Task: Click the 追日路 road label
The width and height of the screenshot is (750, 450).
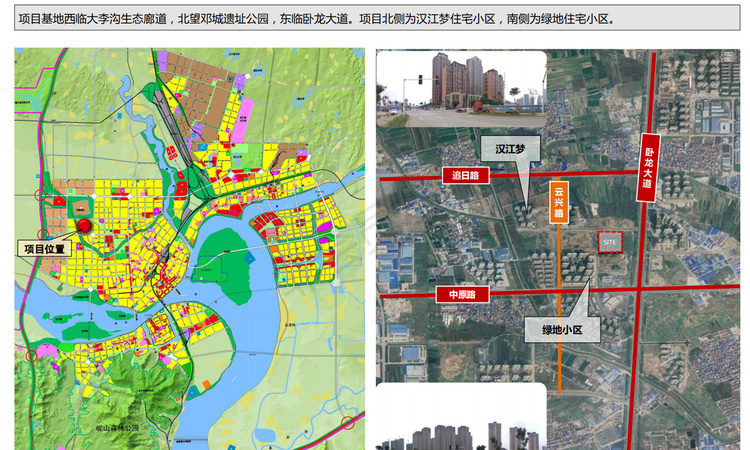Action: [466, 176]
